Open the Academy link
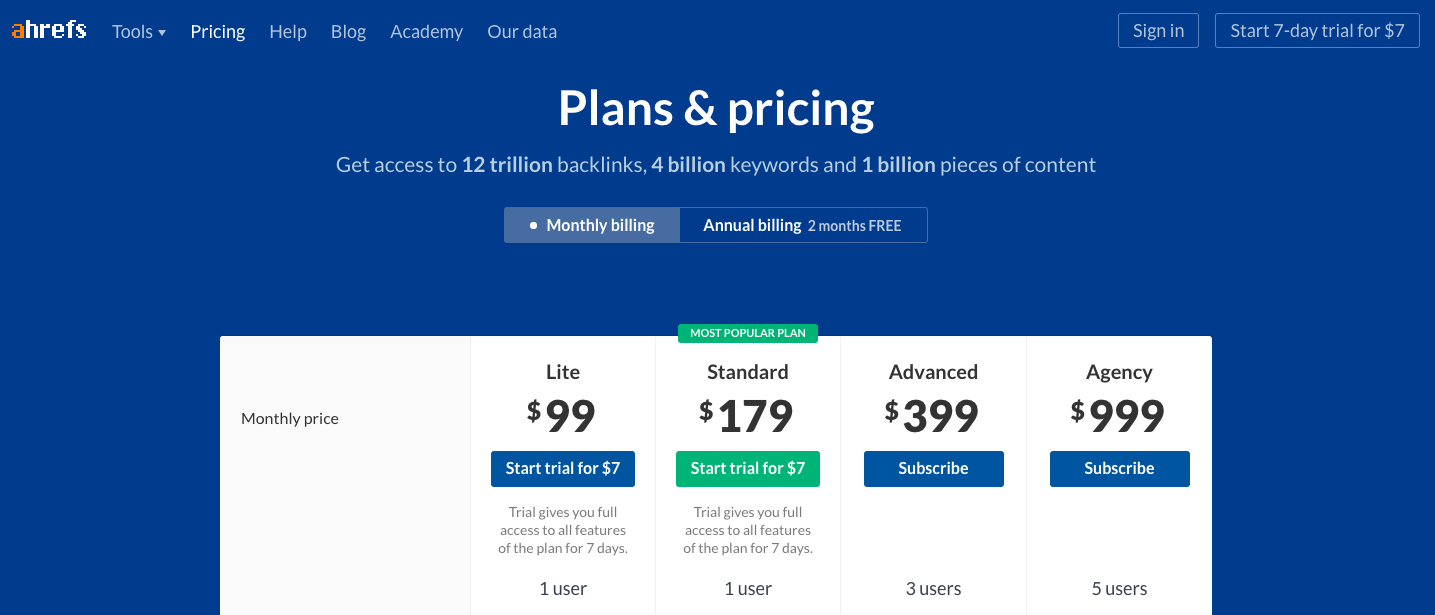This screenshot has width=1435, height=615. coord(427,32)
